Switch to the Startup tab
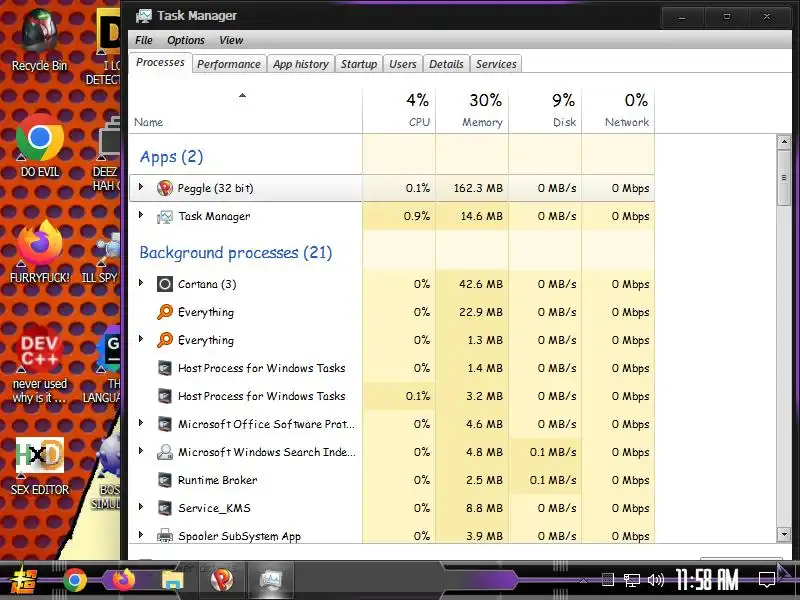Screen dimensions: 800x600 tap(359, 64)
